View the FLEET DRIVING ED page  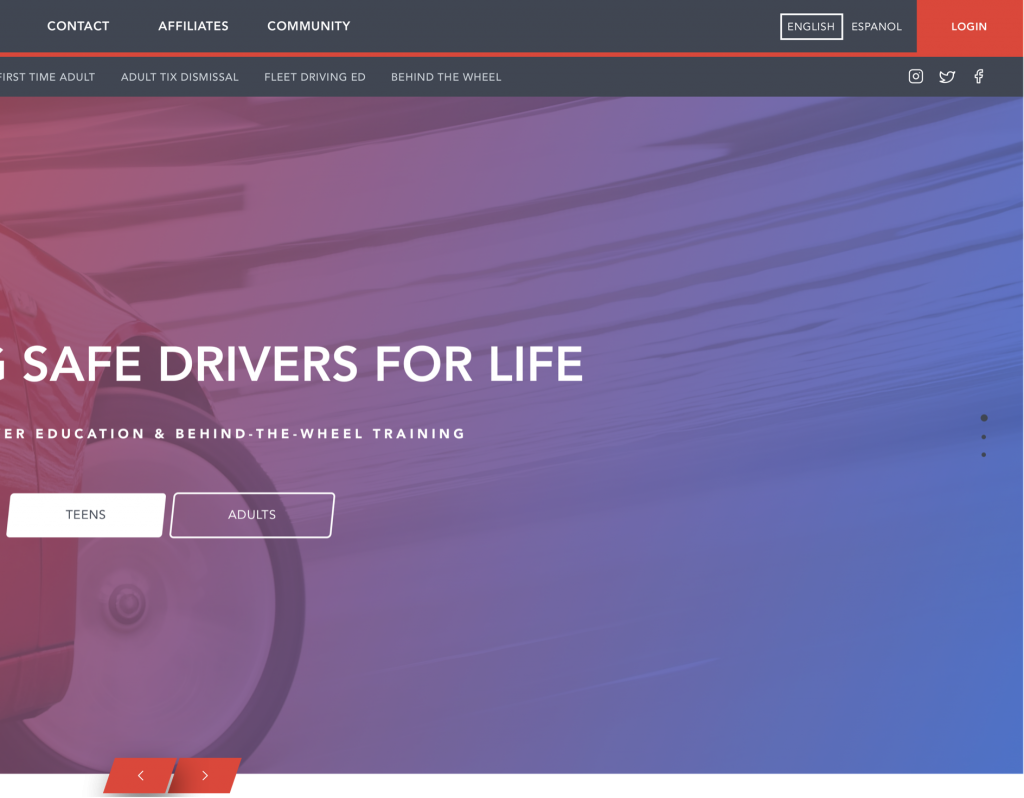click(314, 76)
